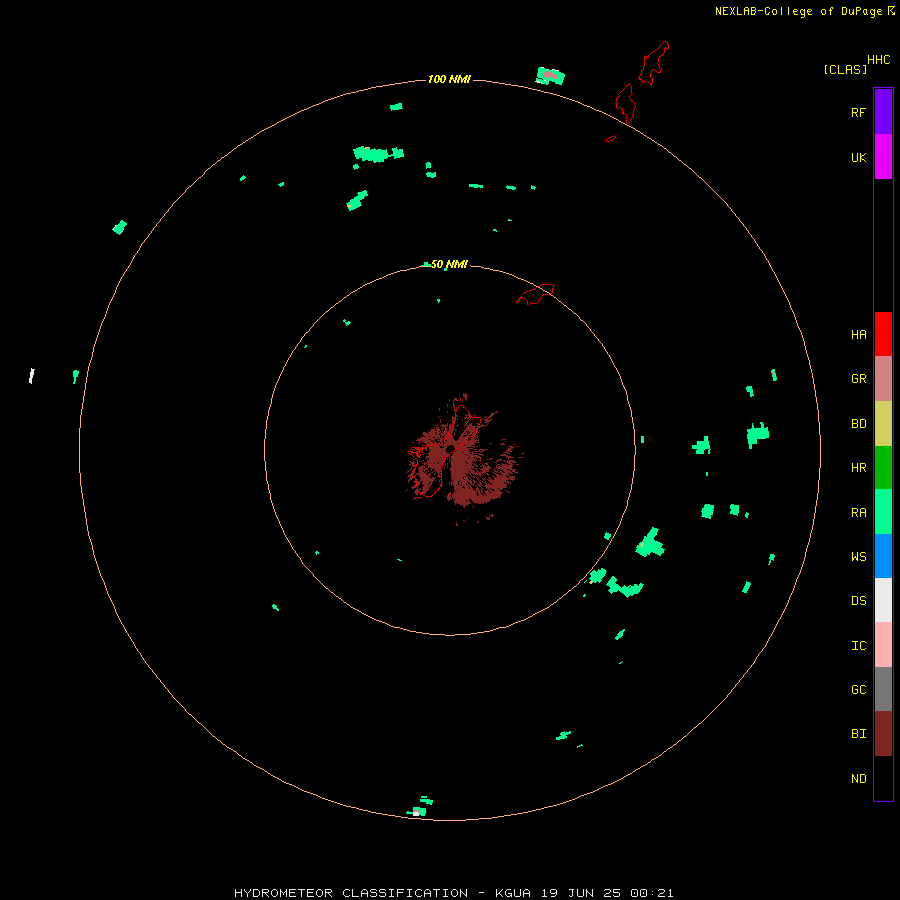Viewport: 900px width, 900px height.
Task: Click the HYDROMETEOR CLASSIFICATION title text
Action: pyautogui.click(x=351, y=893)
